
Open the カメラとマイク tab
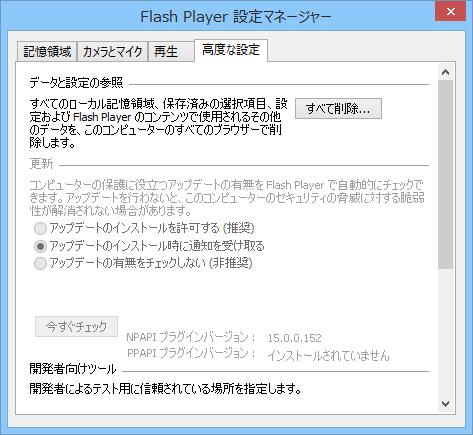pyautogui.click(x=112, y=52)
